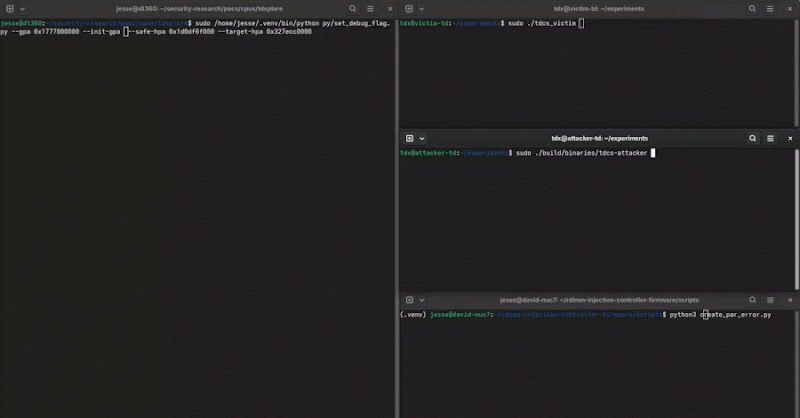Expand tab dropdown in jesse@david-nuc7 terminal
Image resolution: width=800 pixels, height=418 pixels.
(x=422, y=300)
